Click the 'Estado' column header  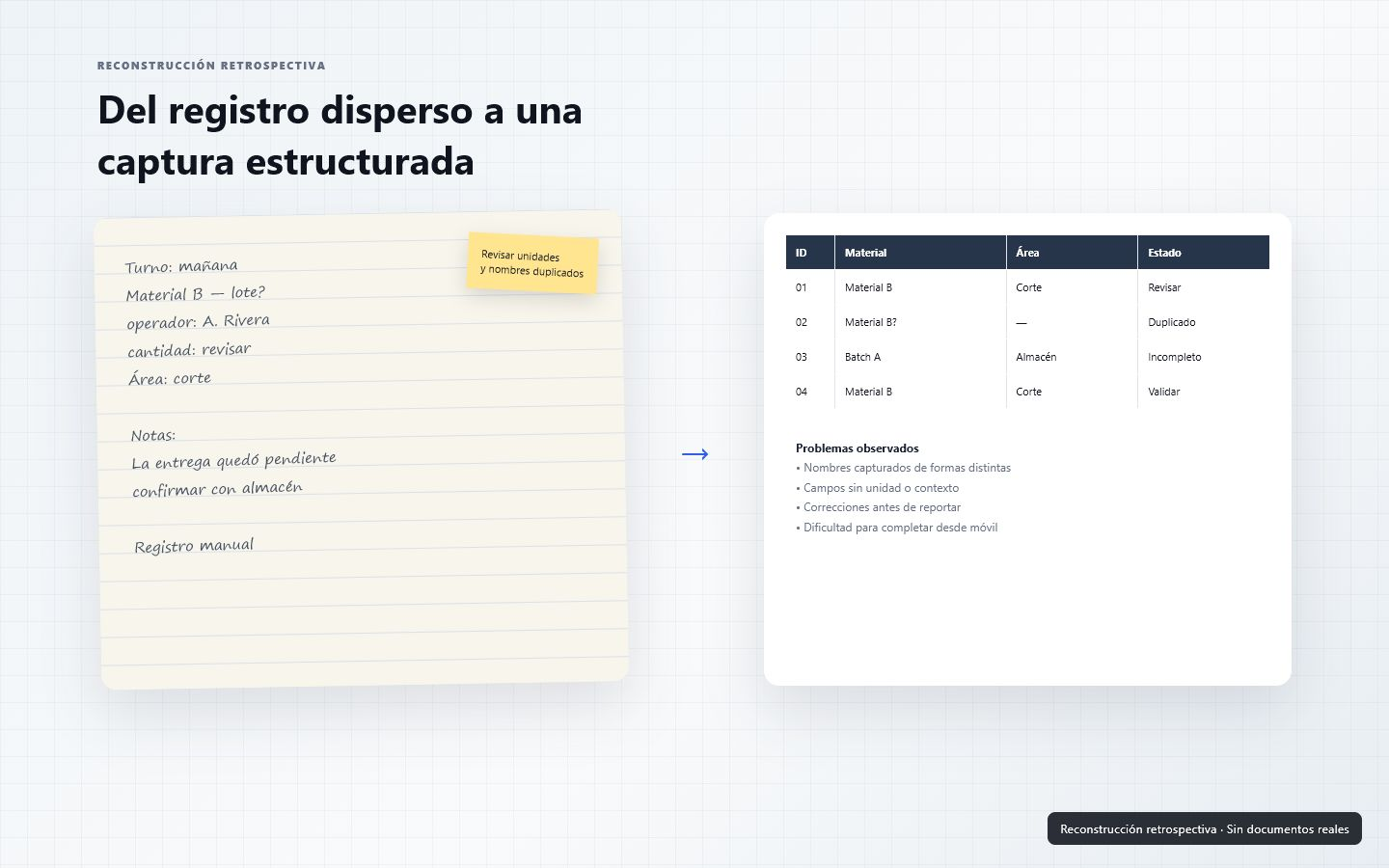click(x=1204, y=253)
